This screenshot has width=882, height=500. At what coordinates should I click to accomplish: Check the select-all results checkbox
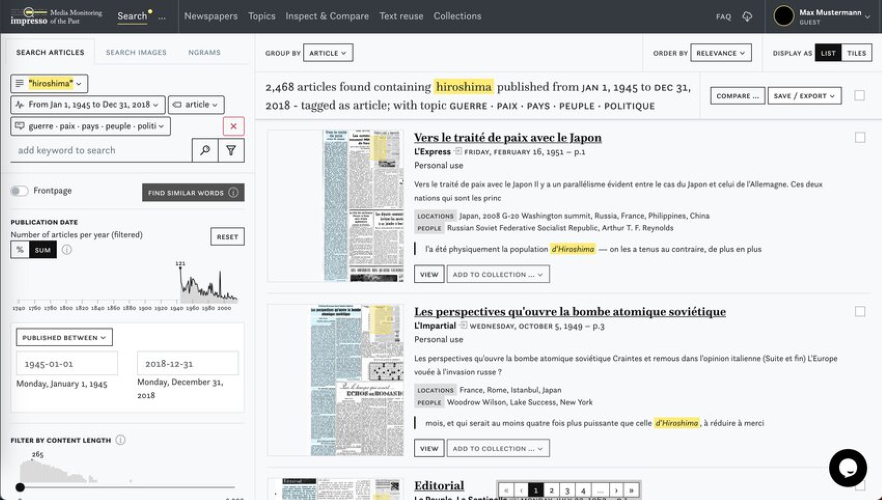[x=860, y=95]
